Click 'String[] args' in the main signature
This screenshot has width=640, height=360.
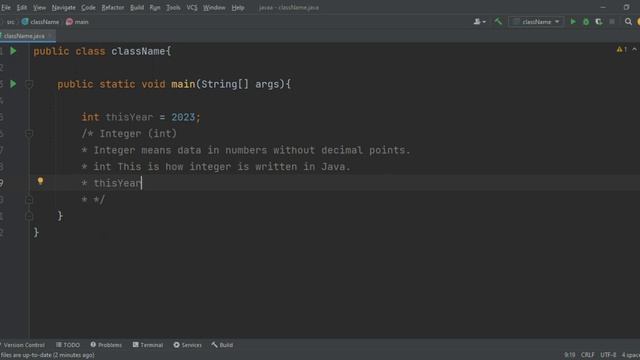(240, 84)
